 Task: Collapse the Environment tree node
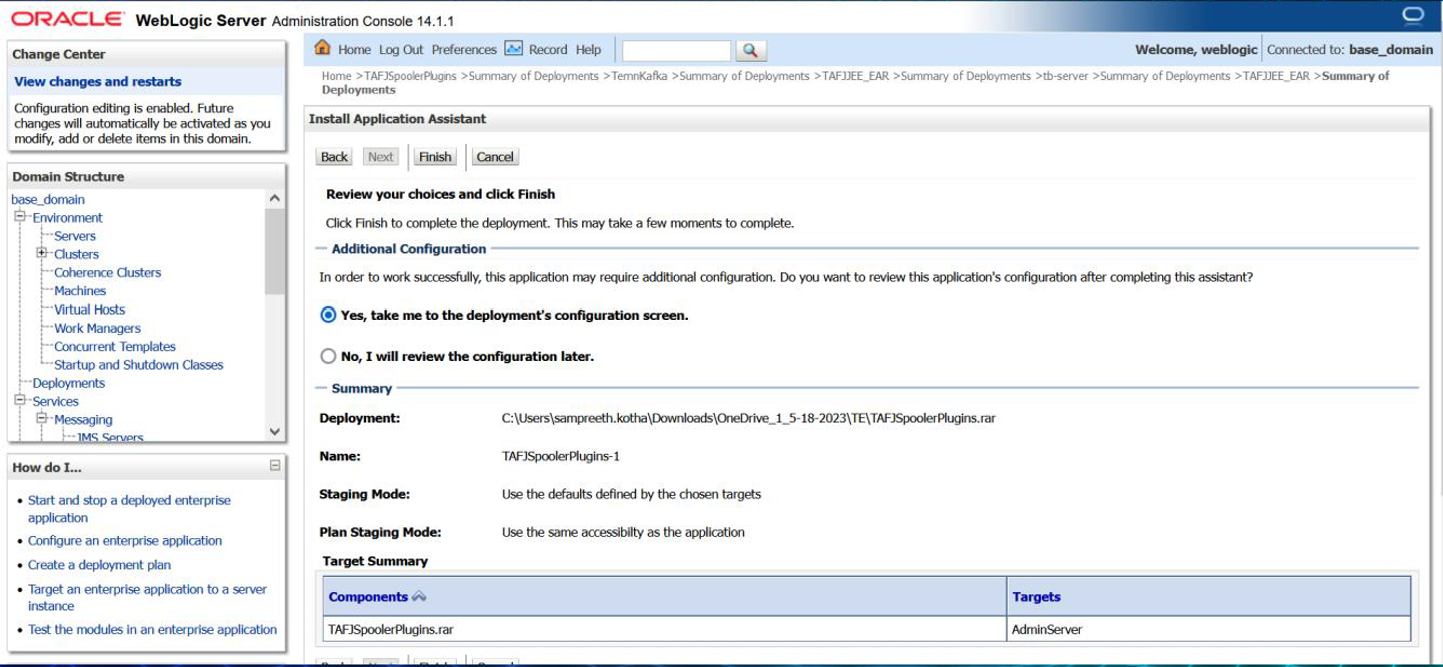click(x=19, y=217)
